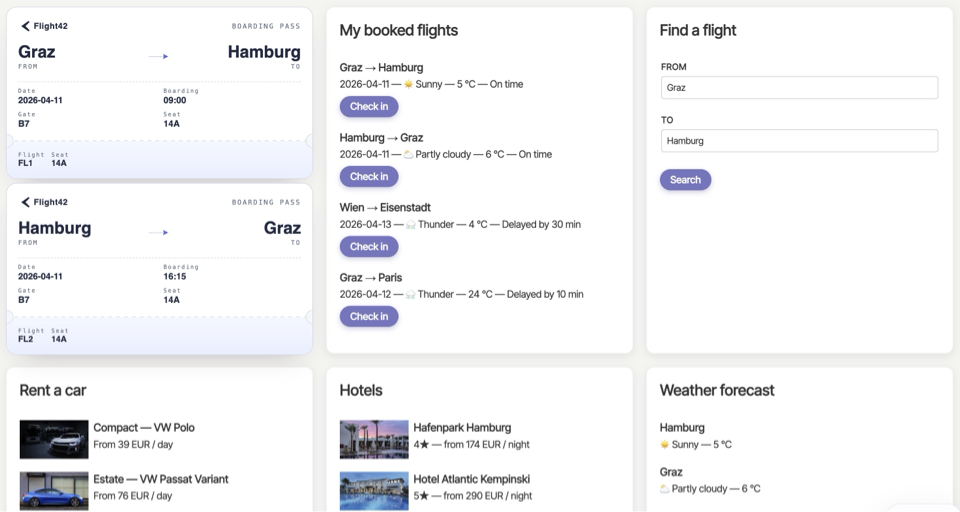Click 'Hamburg → Graz' booked flight title

coord(381,138)
